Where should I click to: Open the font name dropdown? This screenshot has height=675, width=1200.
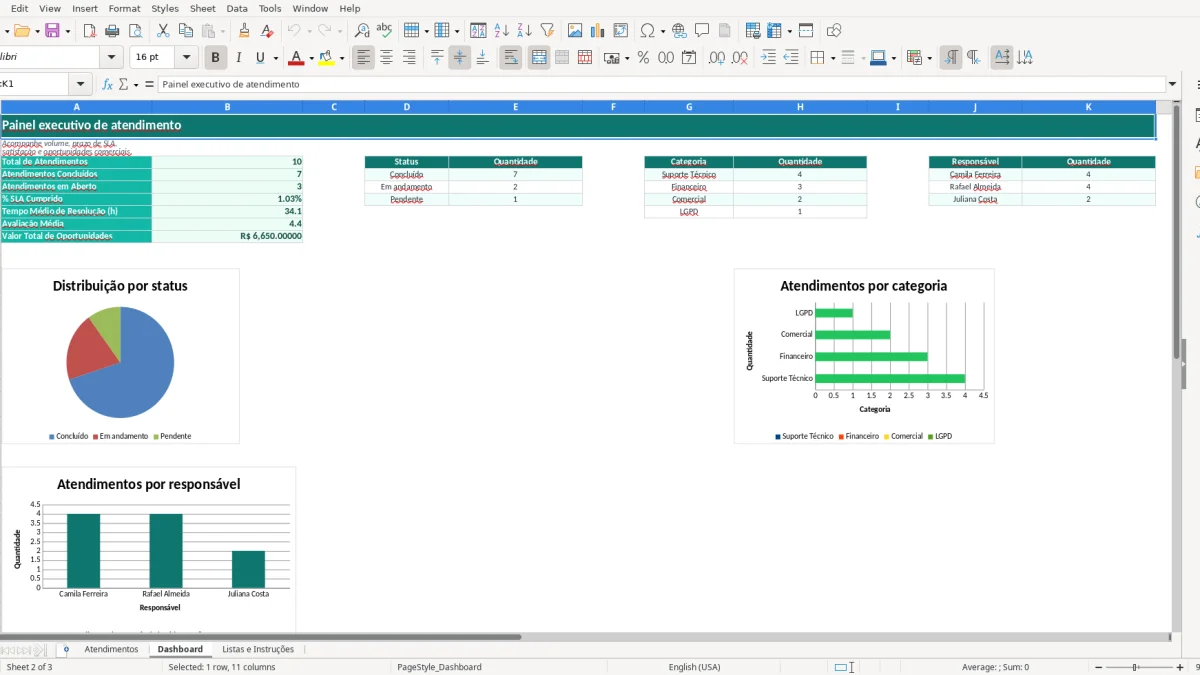(111, 58)
